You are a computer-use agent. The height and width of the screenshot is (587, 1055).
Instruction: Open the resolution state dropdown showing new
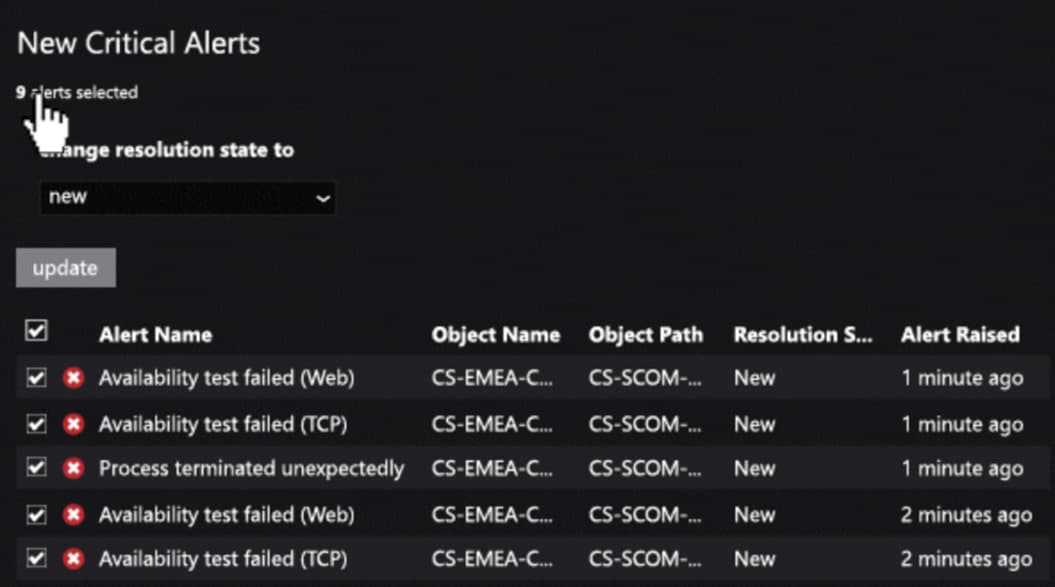tap(188, 197)
